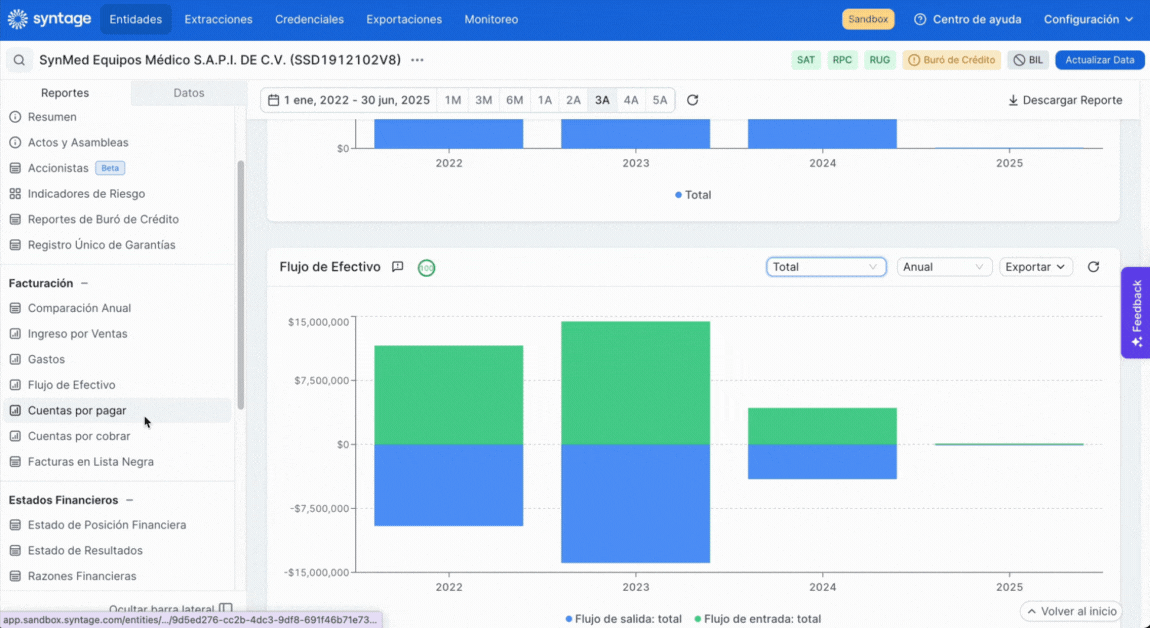
Task: Click the RUG status badge
Action: coord(879,60)
